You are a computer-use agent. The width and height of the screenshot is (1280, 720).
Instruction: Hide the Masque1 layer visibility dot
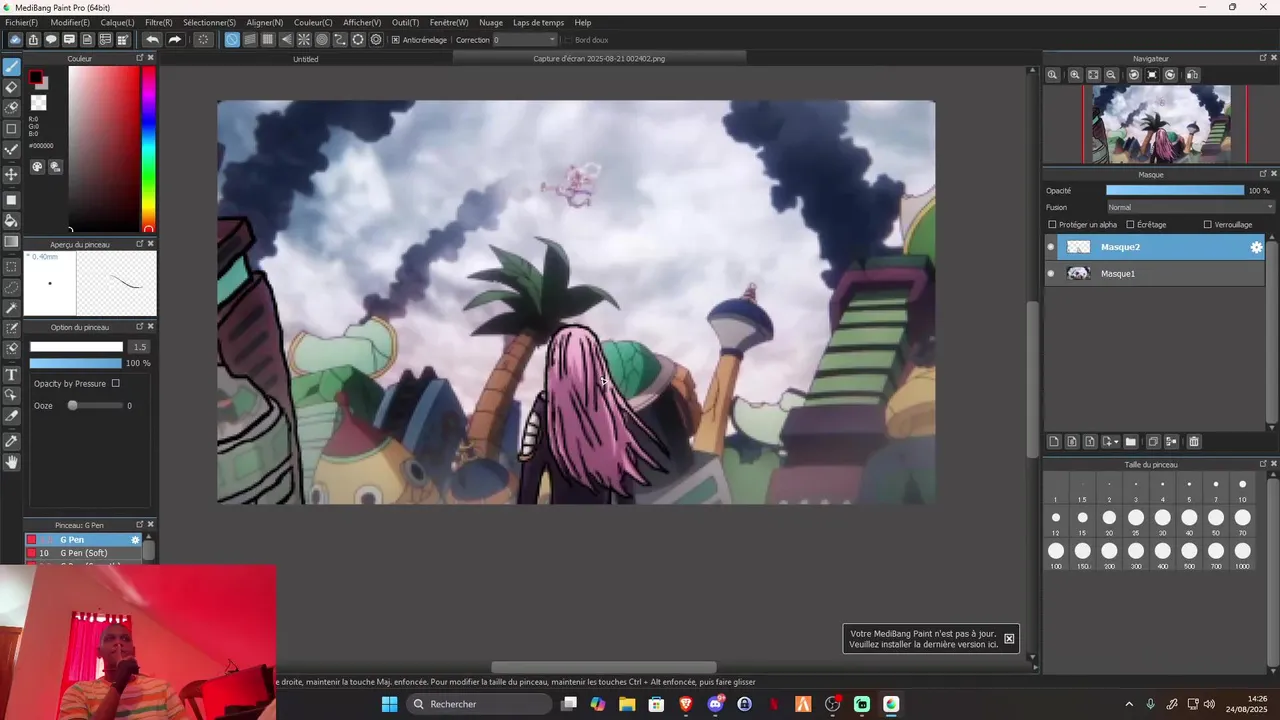pos(1050,274)
